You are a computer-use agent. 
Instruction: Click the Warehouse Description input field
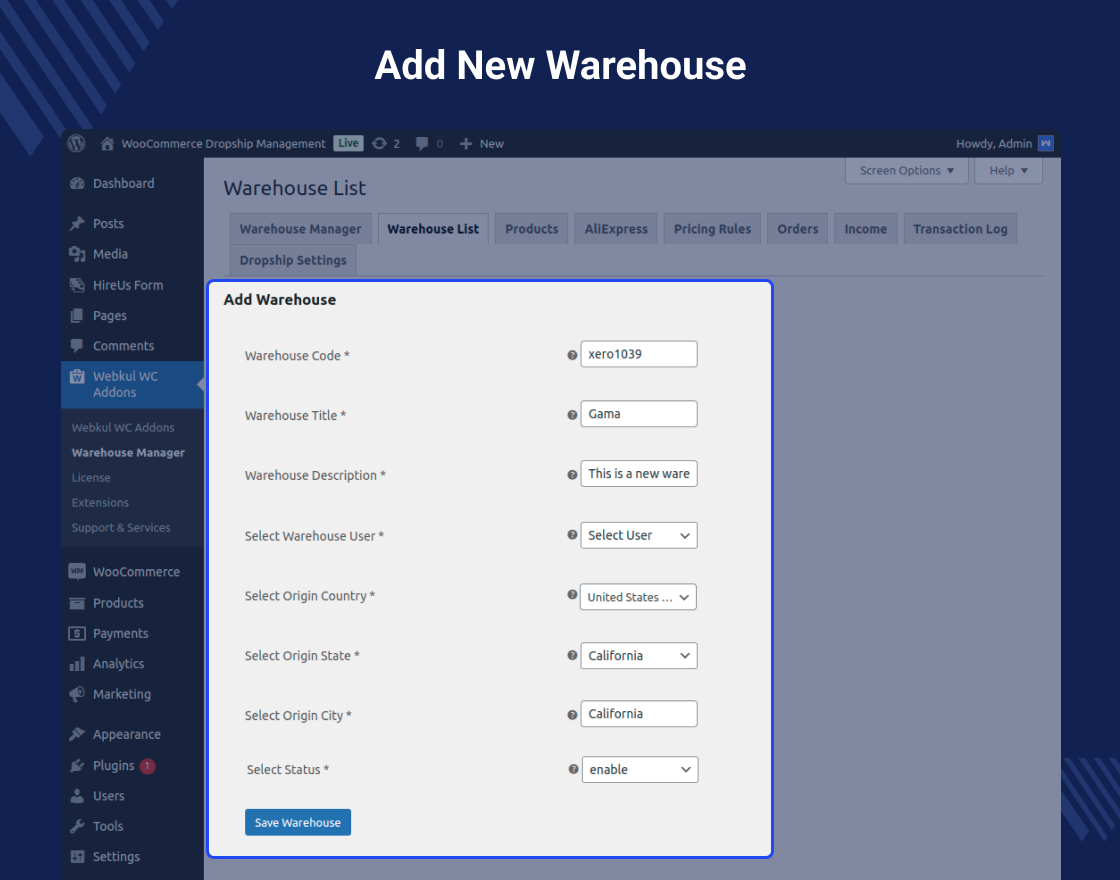(x=639, y=474)
